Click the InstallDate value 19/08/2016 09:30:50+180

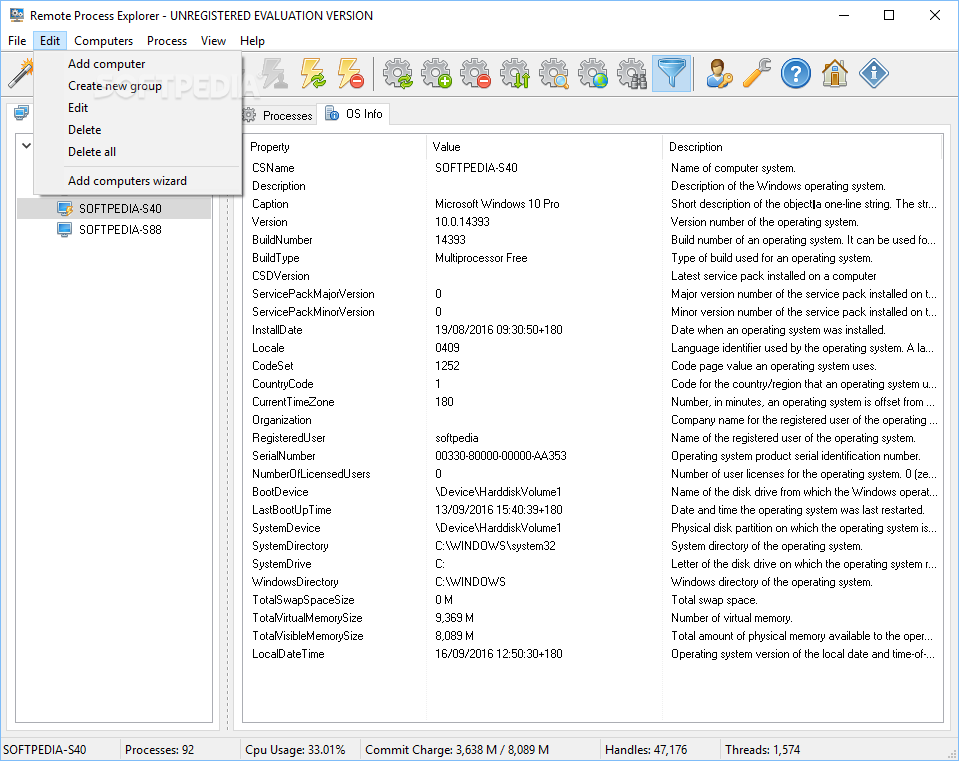coord(498,330)
